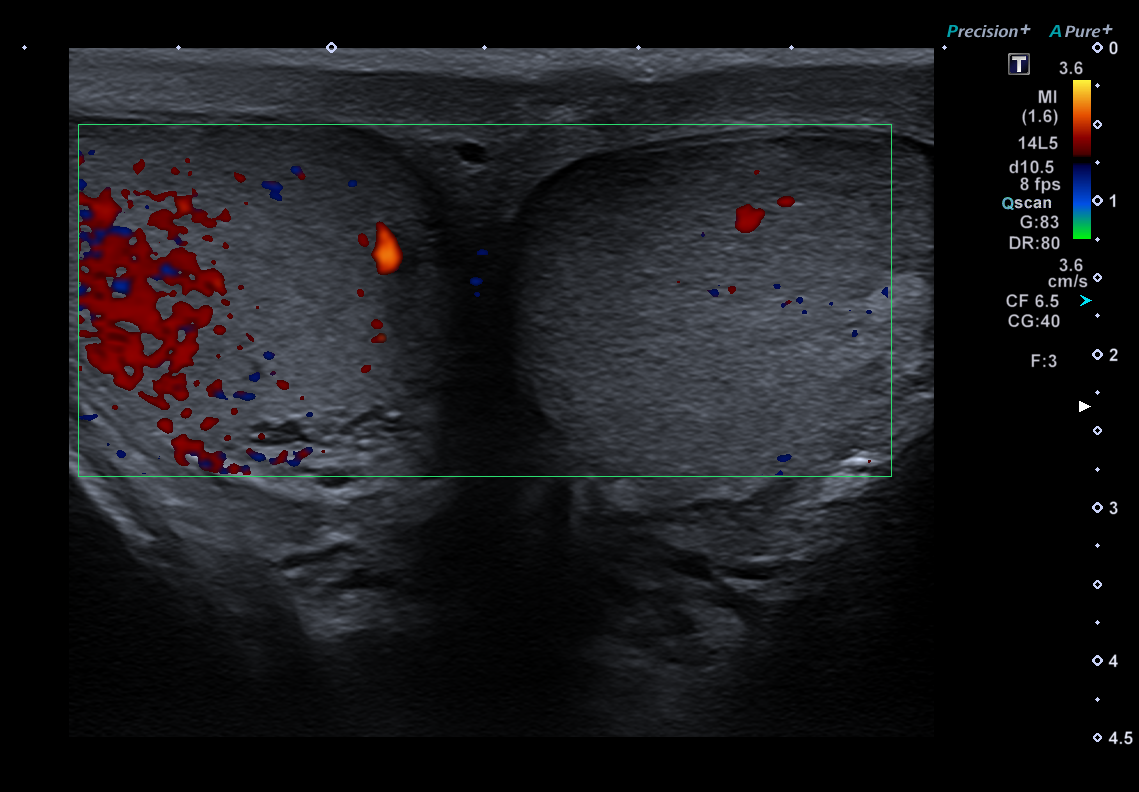Toggle the Precision+ imaging mode
Image resolution: width=1139 pixels, height=792 pixels.
tap(987, 31)
